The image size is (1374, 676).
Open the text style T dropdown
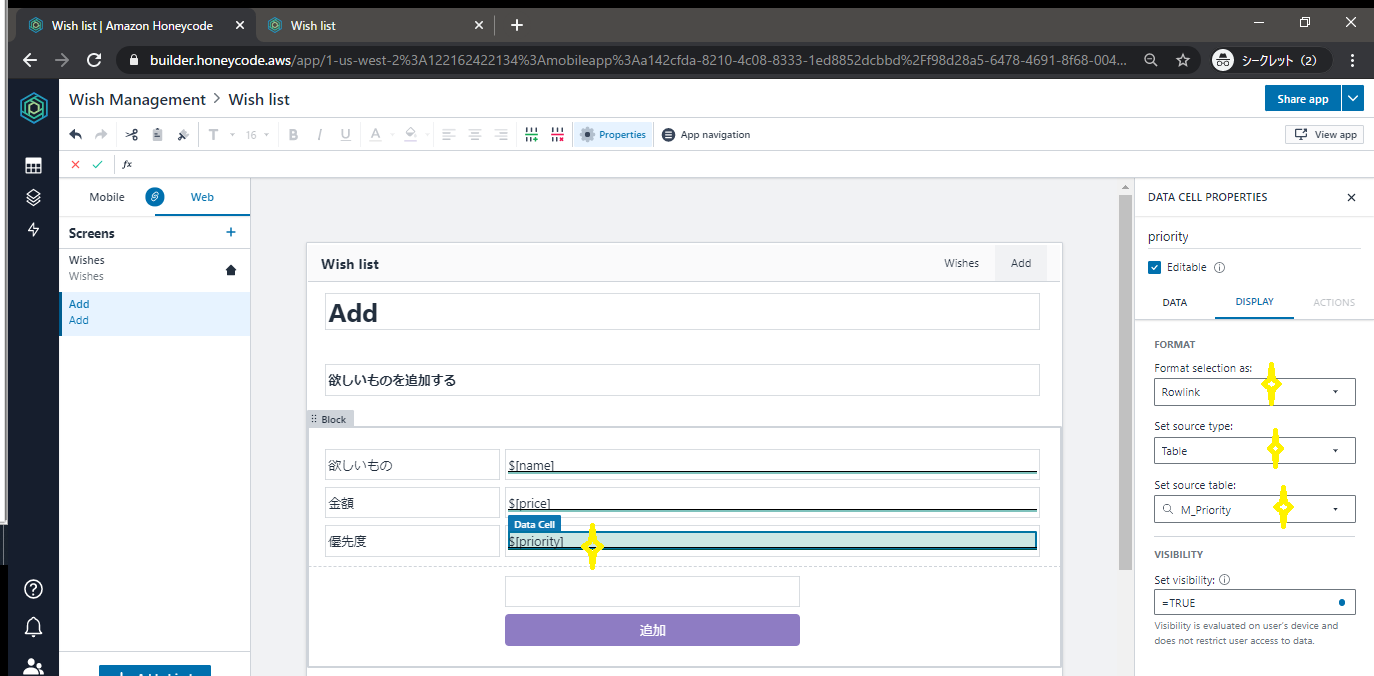(221, 135)
